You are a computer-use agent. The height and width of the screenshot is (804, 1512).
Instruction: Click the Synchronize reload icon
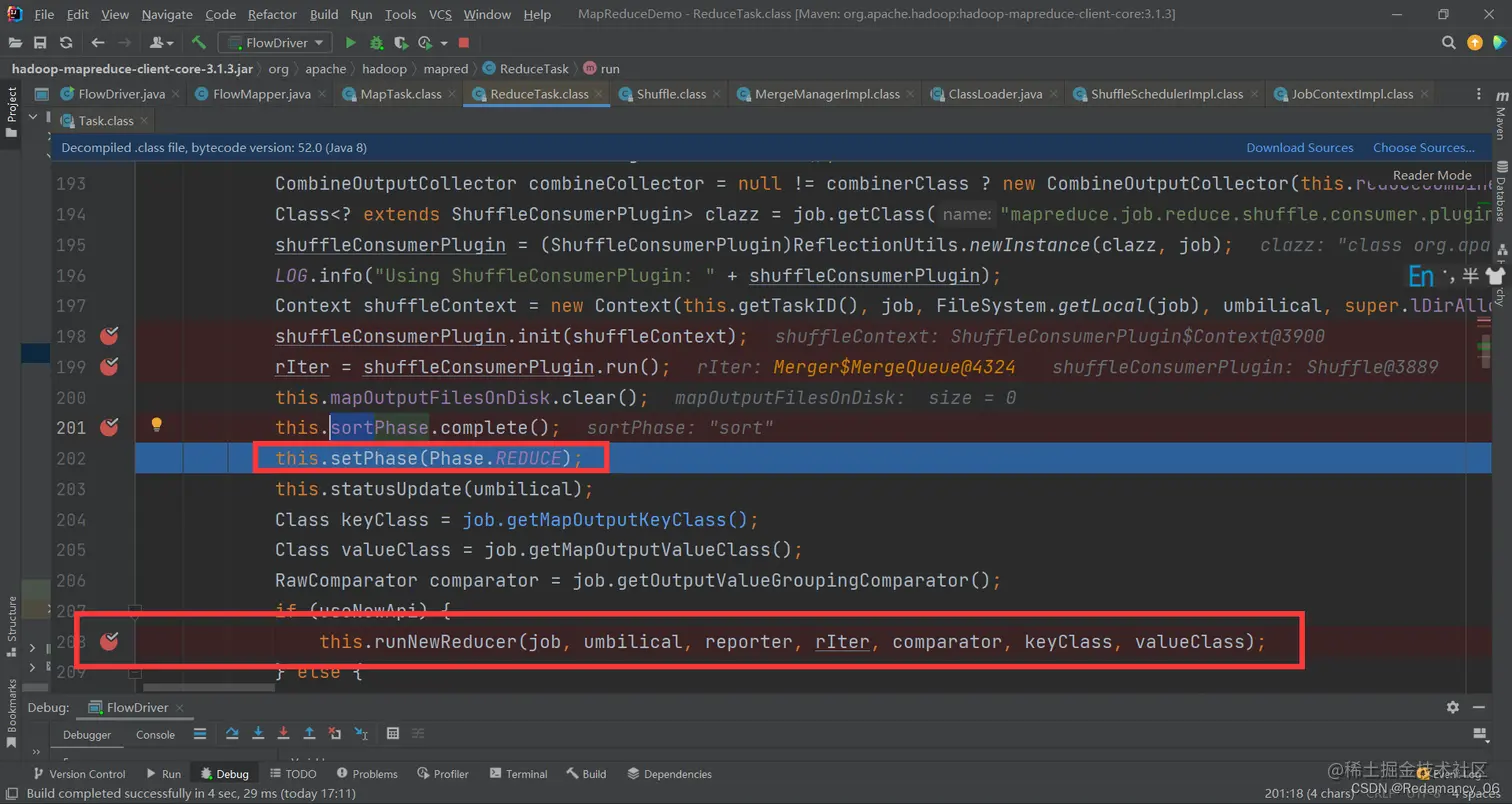(x=66, y=43)
